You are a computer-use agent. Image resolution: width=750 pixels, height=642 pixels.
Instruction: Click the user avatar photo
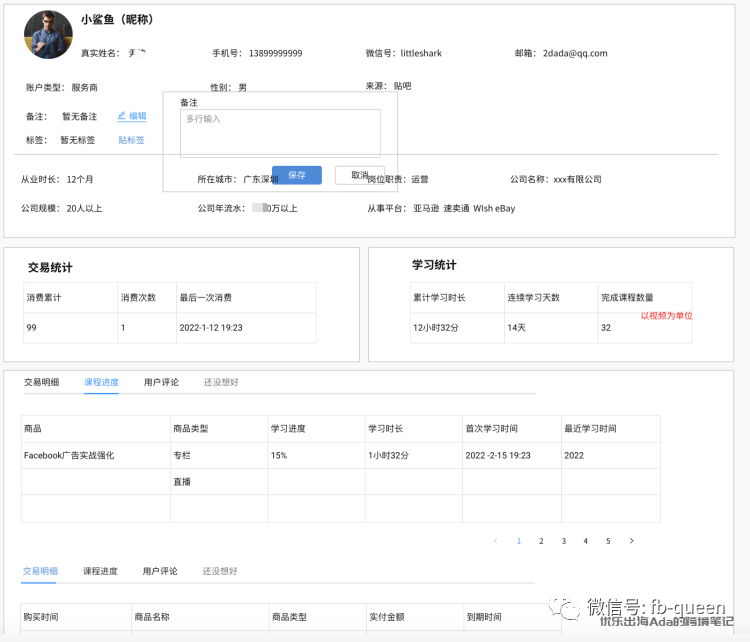[x=48, y=35]
